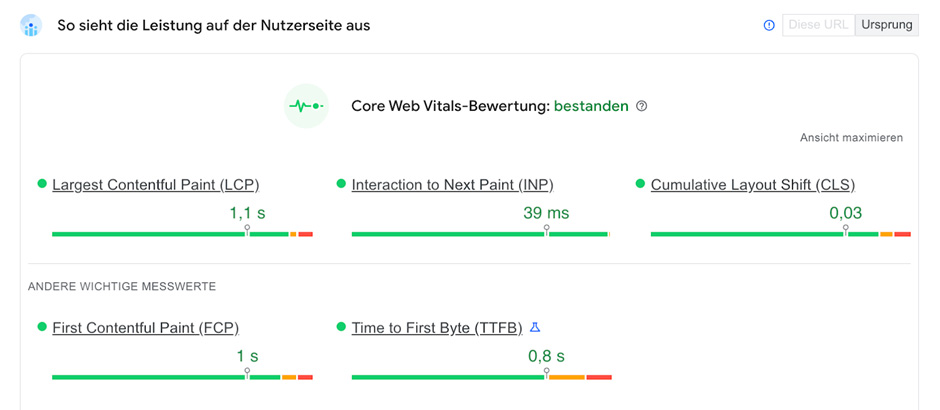This screenshot has height=410, width=940.
Task: Open Time to First Byte (TTFB) link
Action: (436, 328)
